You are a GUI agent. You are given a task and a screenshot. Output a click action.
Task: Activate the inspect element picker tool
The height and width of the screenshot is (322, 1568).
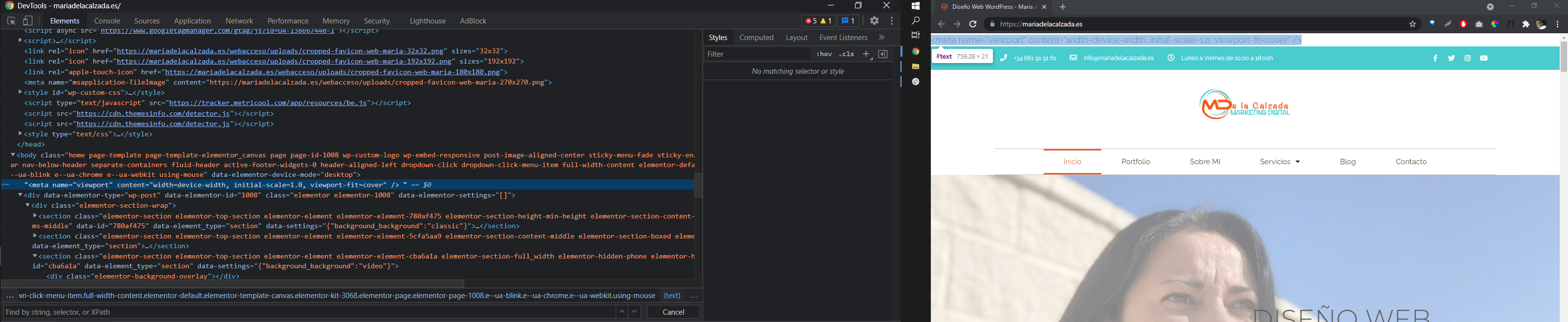point(11,21)
